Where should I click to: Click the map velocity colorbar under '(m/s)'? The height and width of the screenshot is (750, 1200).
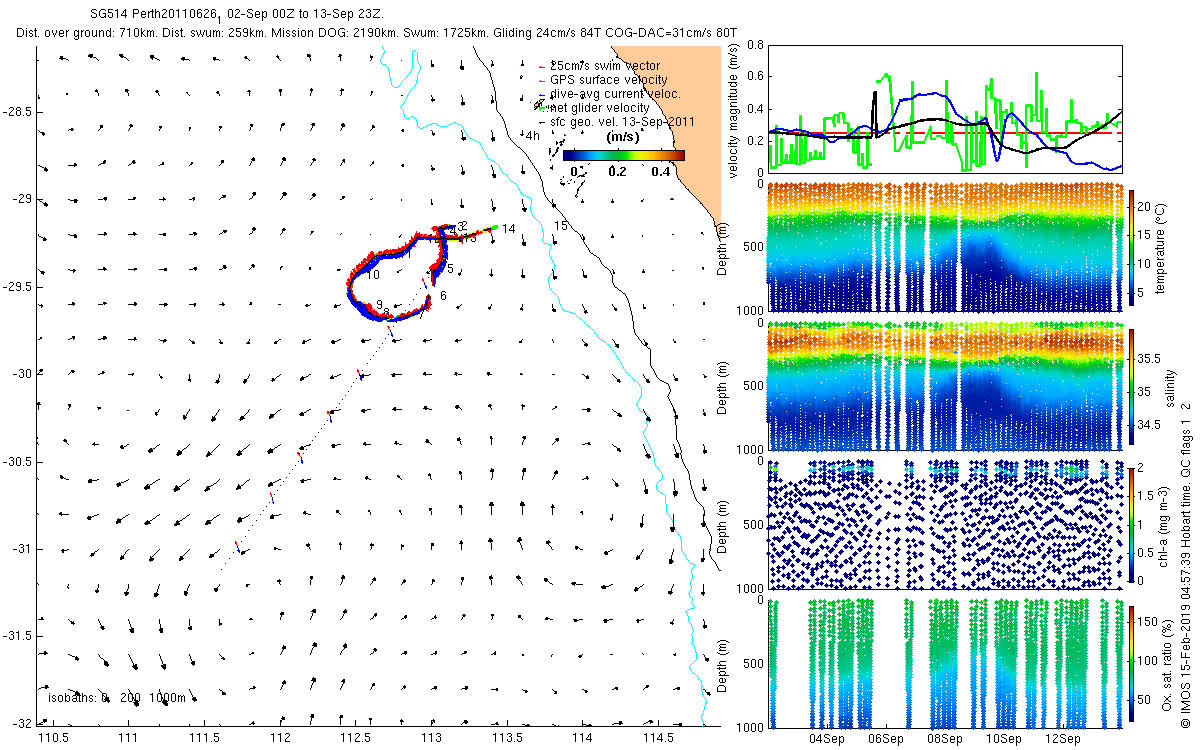[x=623, y=155]
